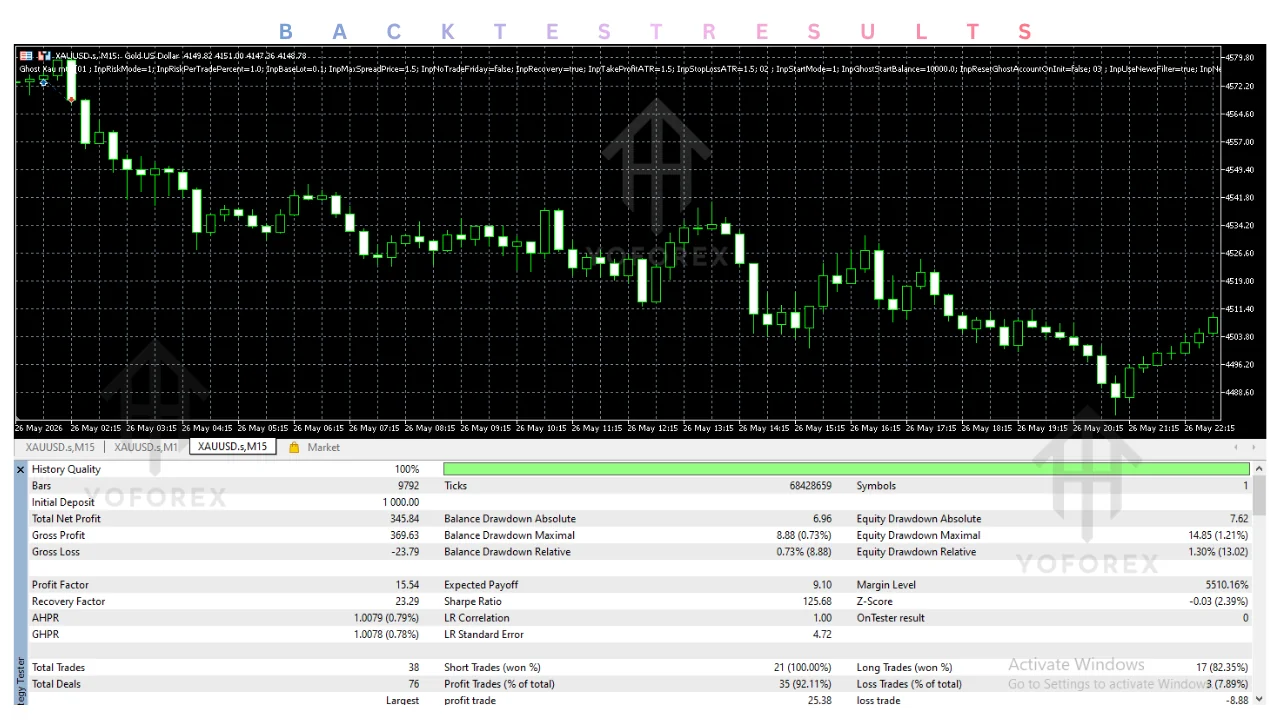The image size is (1280, 720).
Task: Click the 26 May 10:15 time axis label
Action: pos(539,428)
